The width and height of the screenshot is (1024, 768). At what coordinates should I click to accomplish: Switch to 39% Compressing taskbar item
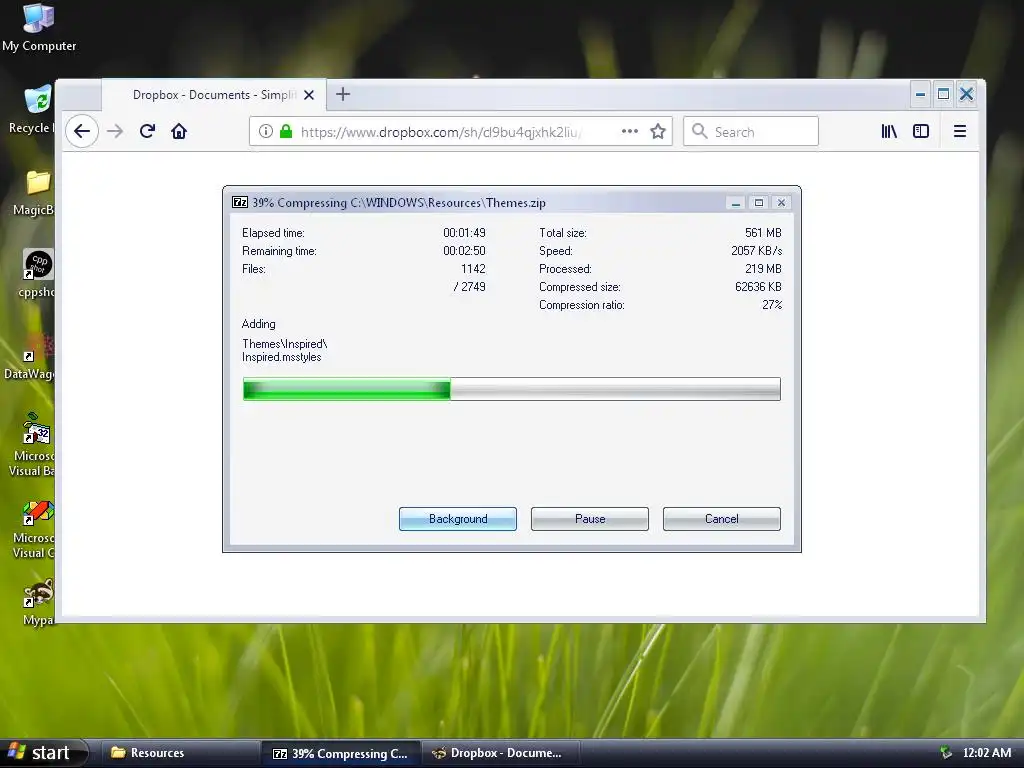click(x=341, y=753)
